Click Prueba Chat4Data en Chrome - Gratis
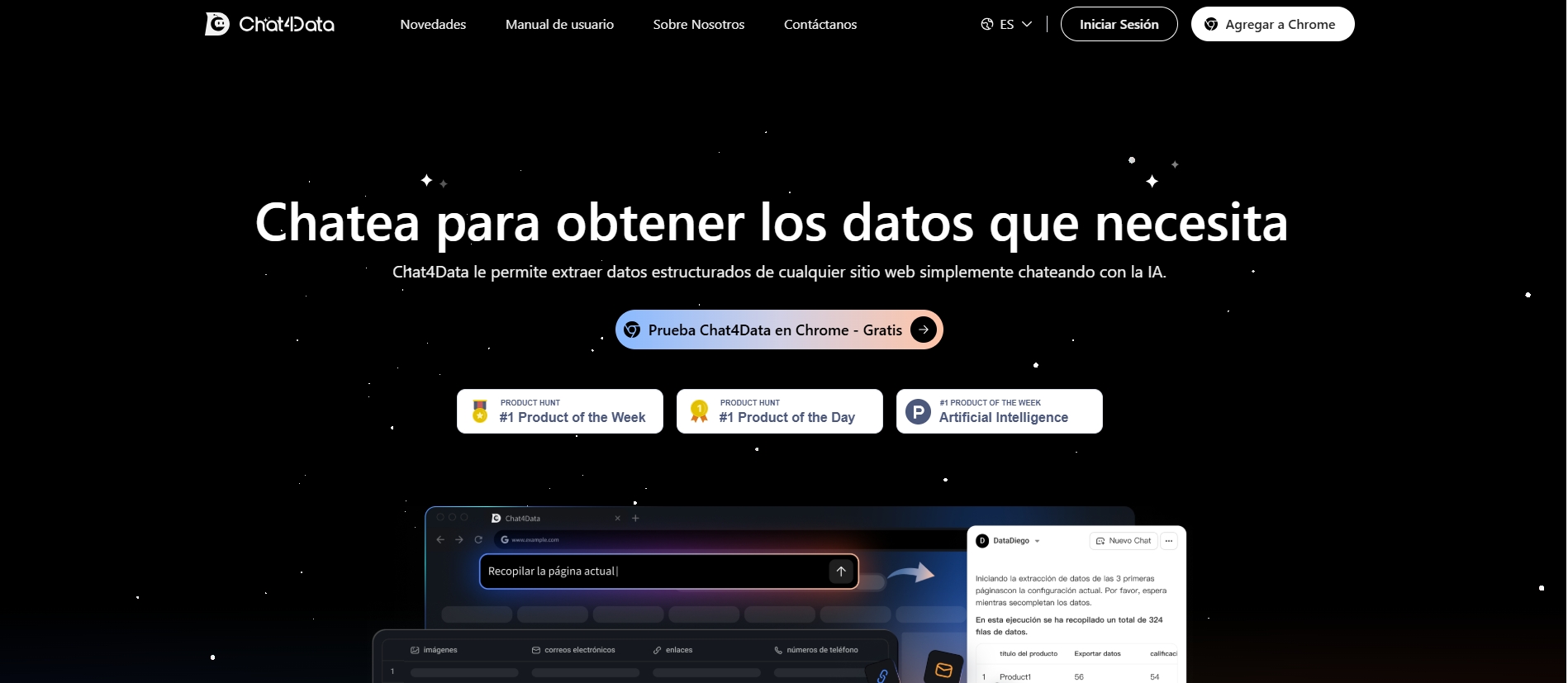Image resolution: width=1568 pixels, height=683 pixels. click(x=779, y=330)
